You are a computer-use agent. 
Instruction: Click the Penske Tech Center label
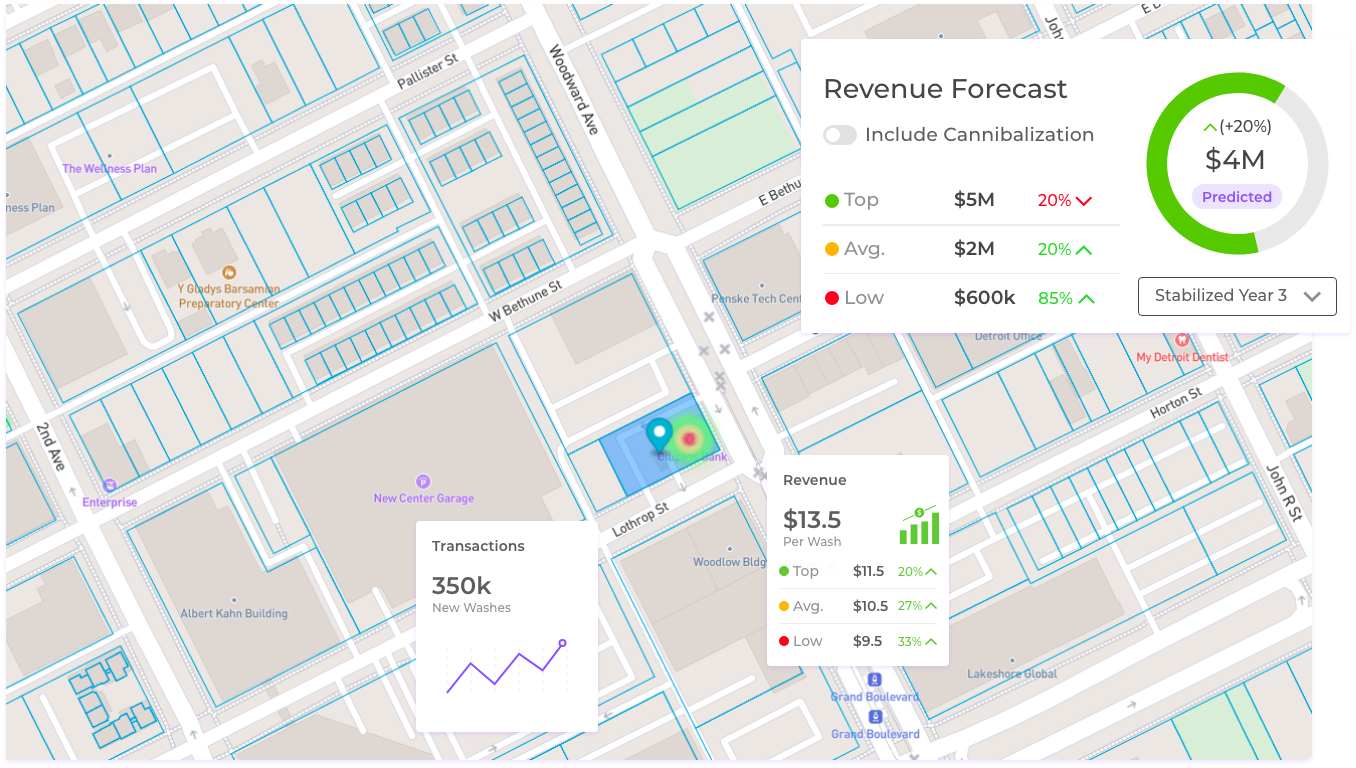click(757, 299)
